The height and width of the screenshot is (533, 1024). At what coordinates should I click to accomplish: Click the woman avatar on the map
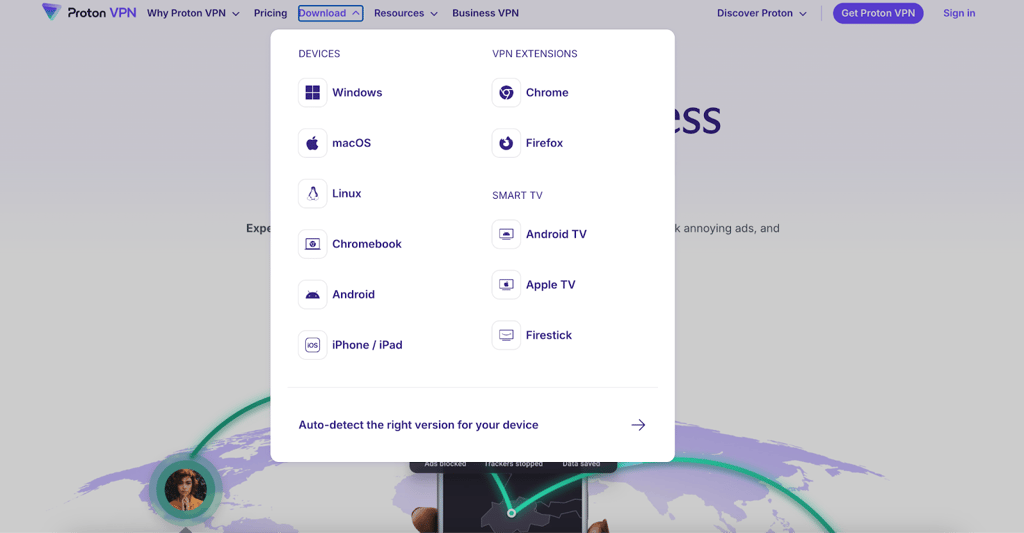click(x=185, y=489)
